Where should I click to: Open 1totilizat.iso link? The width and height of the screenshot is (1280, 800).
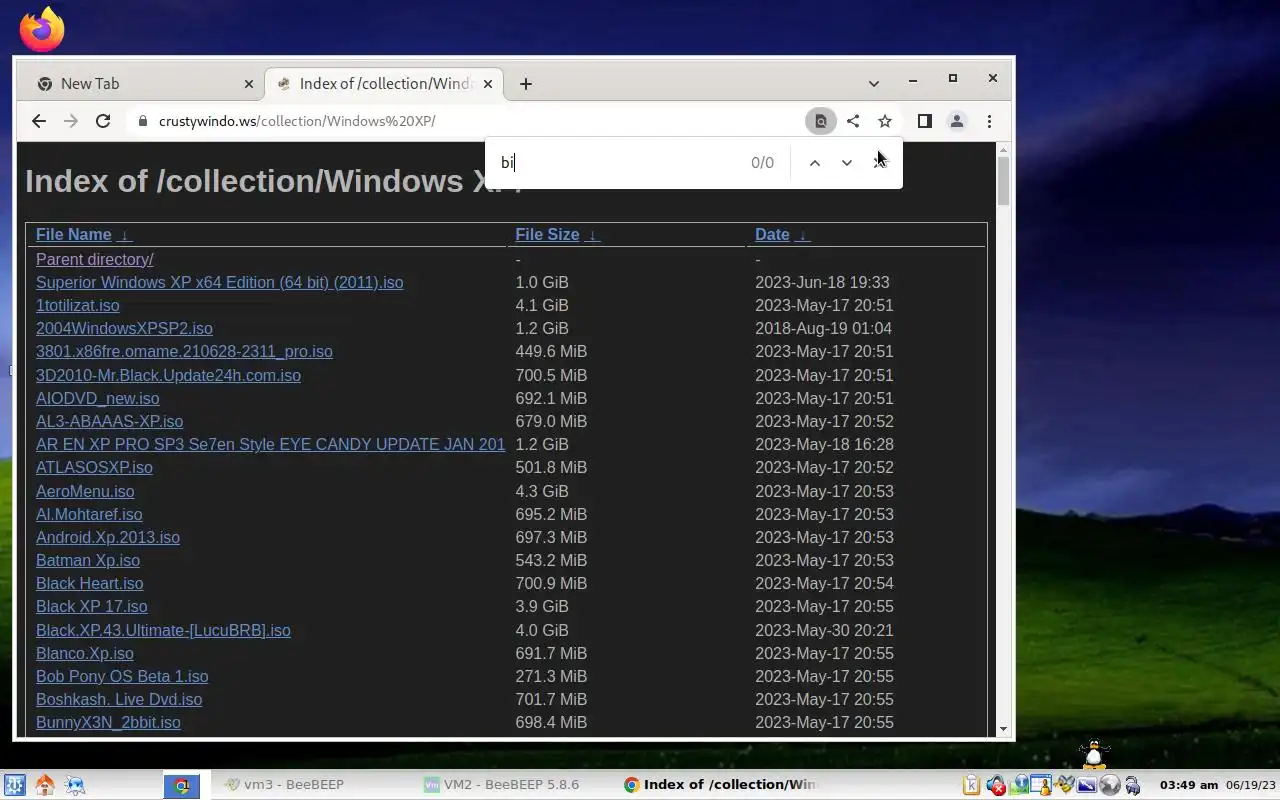pos(78,306)
